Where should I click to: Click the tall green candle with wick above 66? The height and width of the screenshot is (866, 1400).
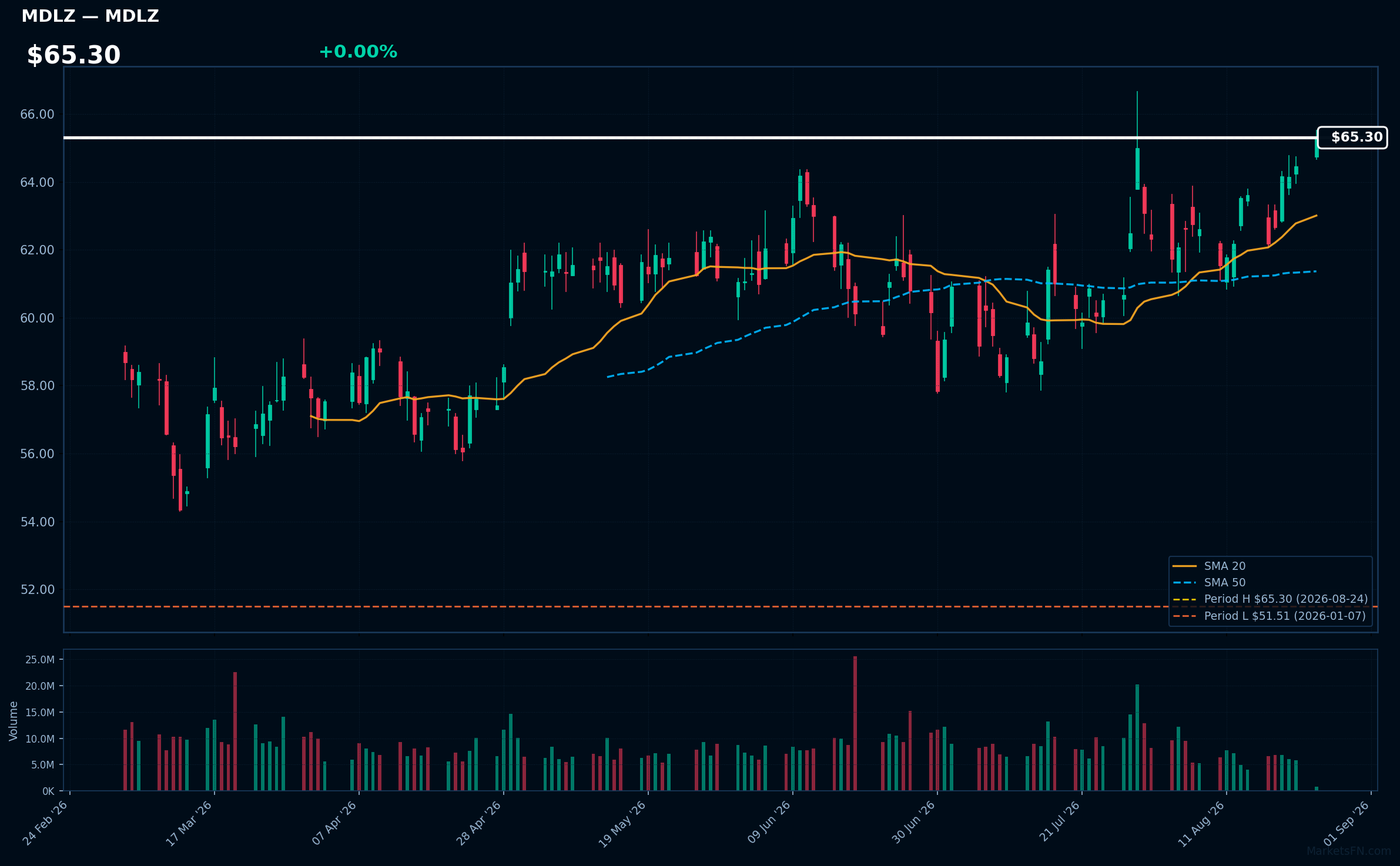(1137, 169)
